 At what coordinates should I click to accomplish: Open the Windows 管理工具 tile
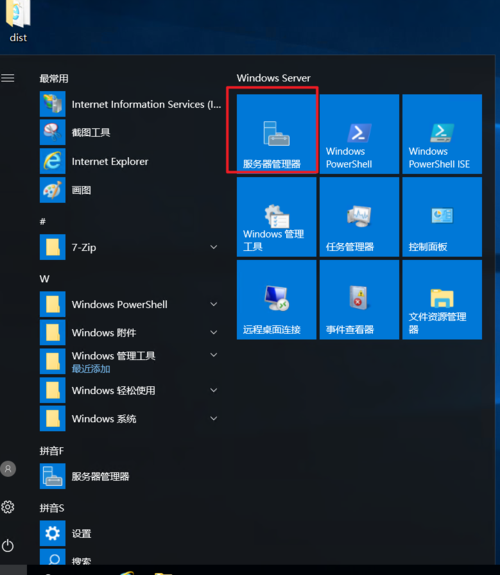point(277,217)
